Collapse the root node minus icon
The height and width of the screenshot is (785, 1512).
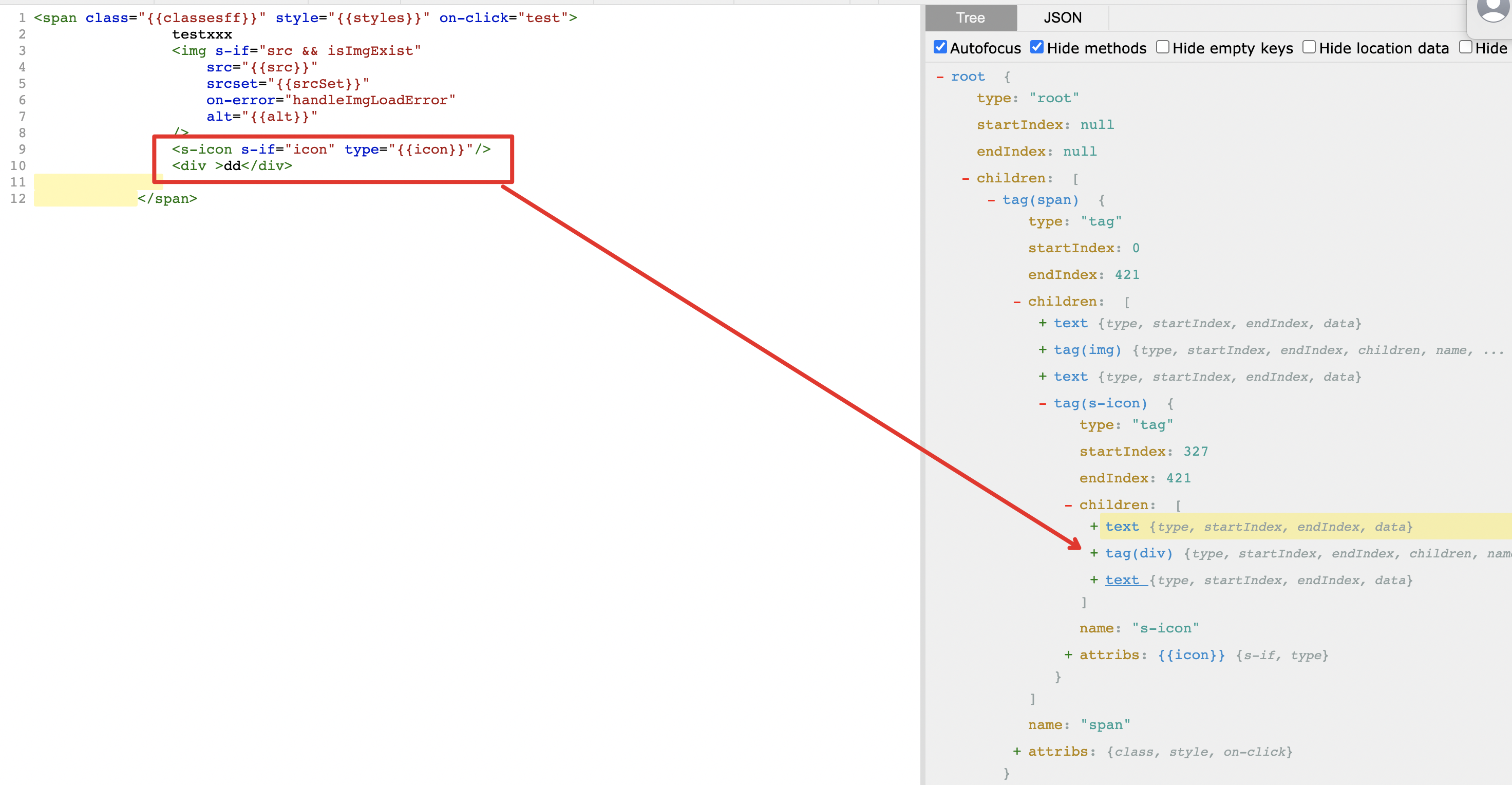(940, 77)
